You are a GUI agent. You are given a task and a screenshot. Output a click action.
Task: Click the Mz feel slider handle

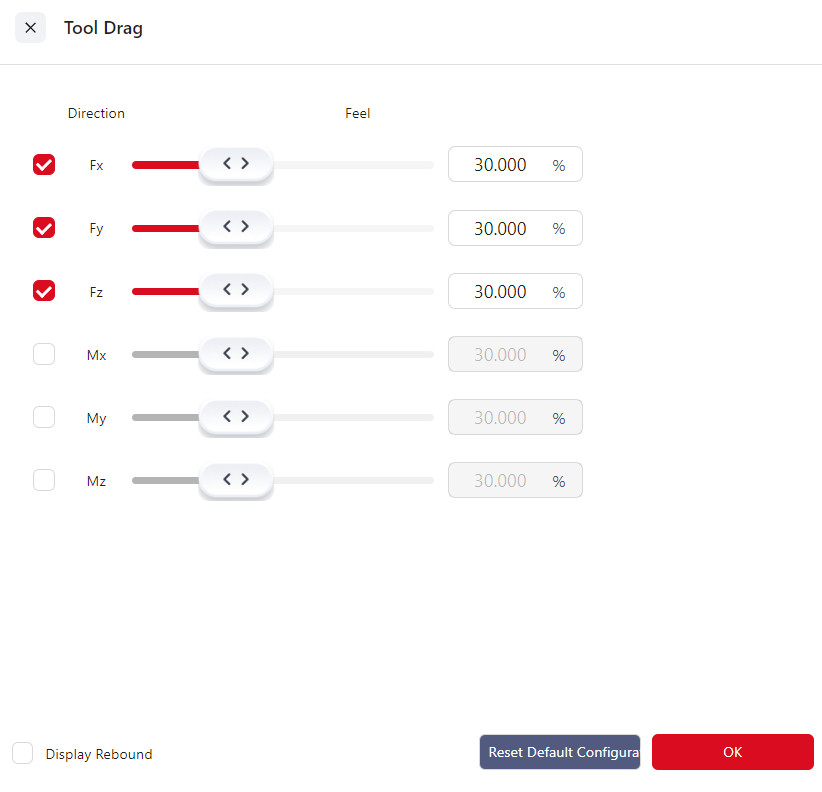(x=235, y=480)
